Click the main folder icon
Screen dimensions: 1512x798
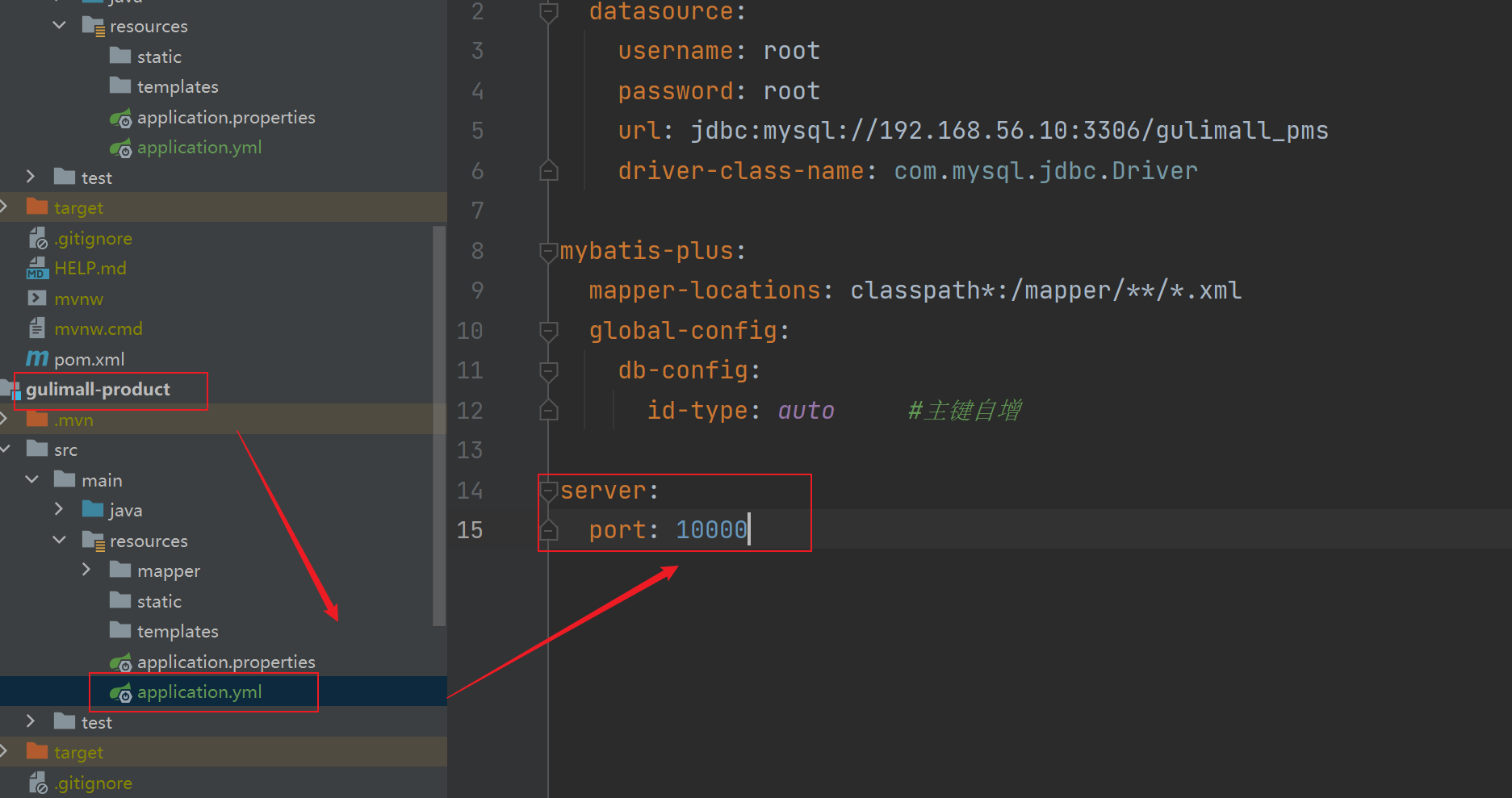point(65,479)
